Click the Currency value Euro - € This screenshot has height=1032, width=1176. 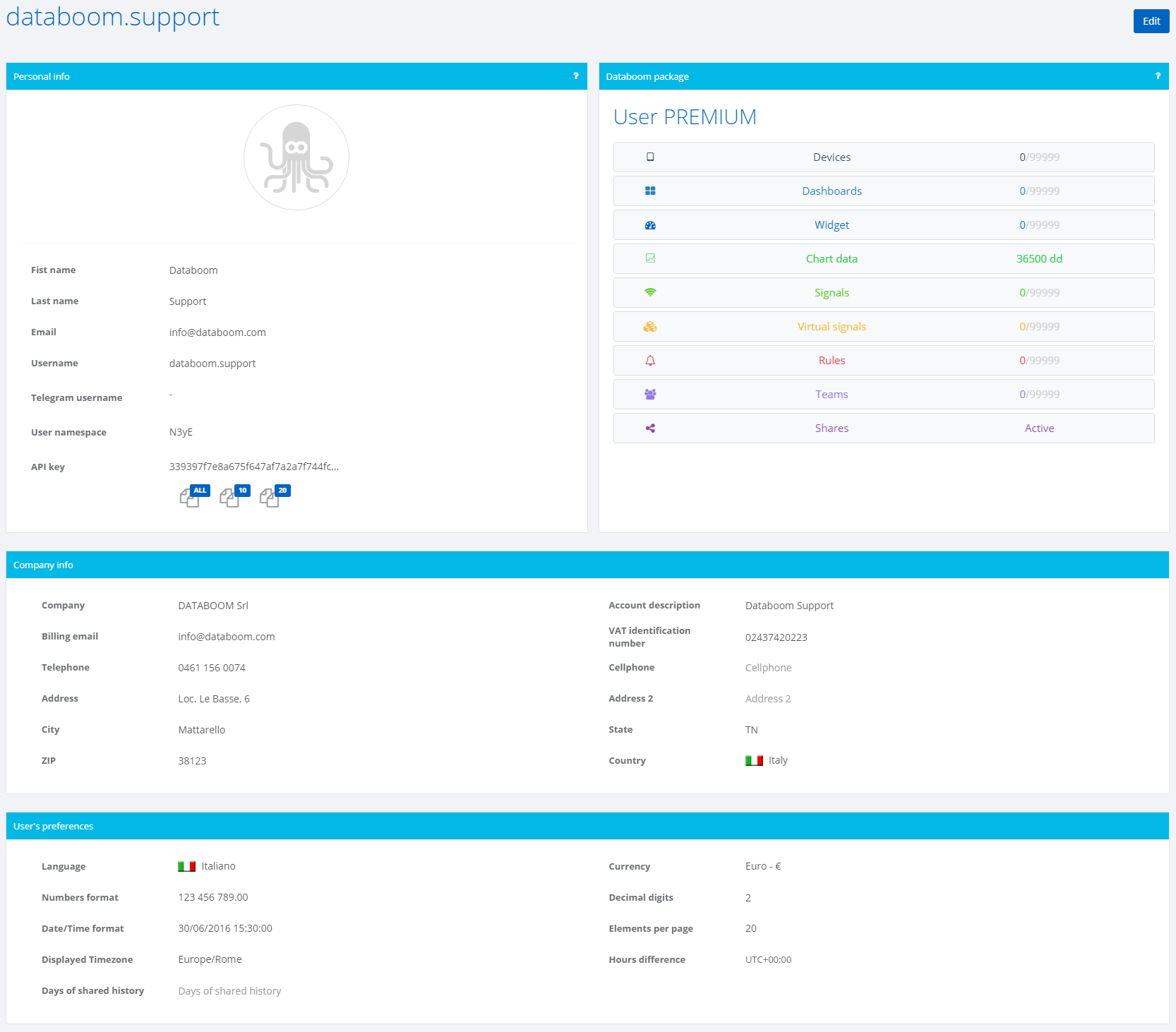pyautogui.click(x=763, y=866)
